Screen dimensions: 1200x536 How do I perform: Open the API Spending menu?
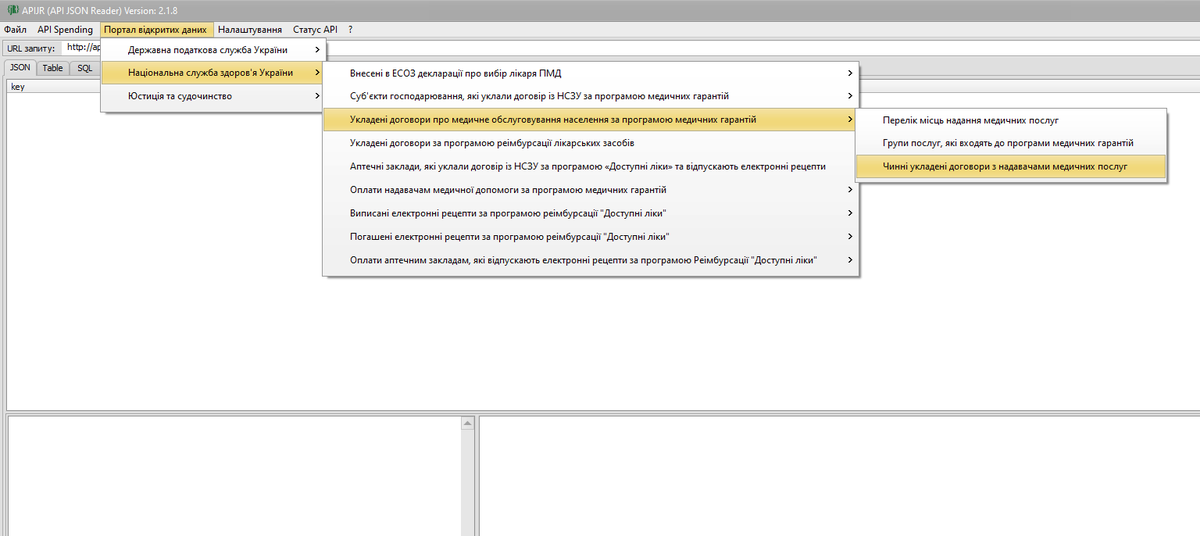tap(65, 30)
